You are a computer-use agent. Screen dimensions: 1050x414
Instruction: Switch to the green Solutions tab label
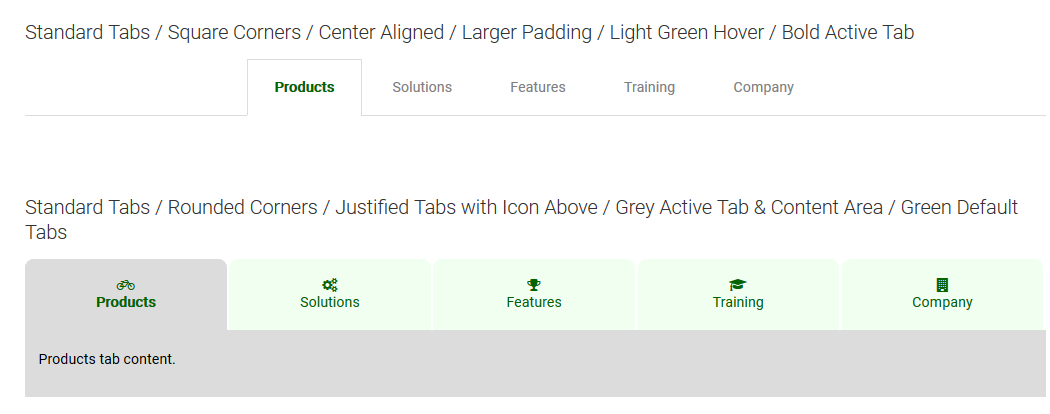coord(329,302)
